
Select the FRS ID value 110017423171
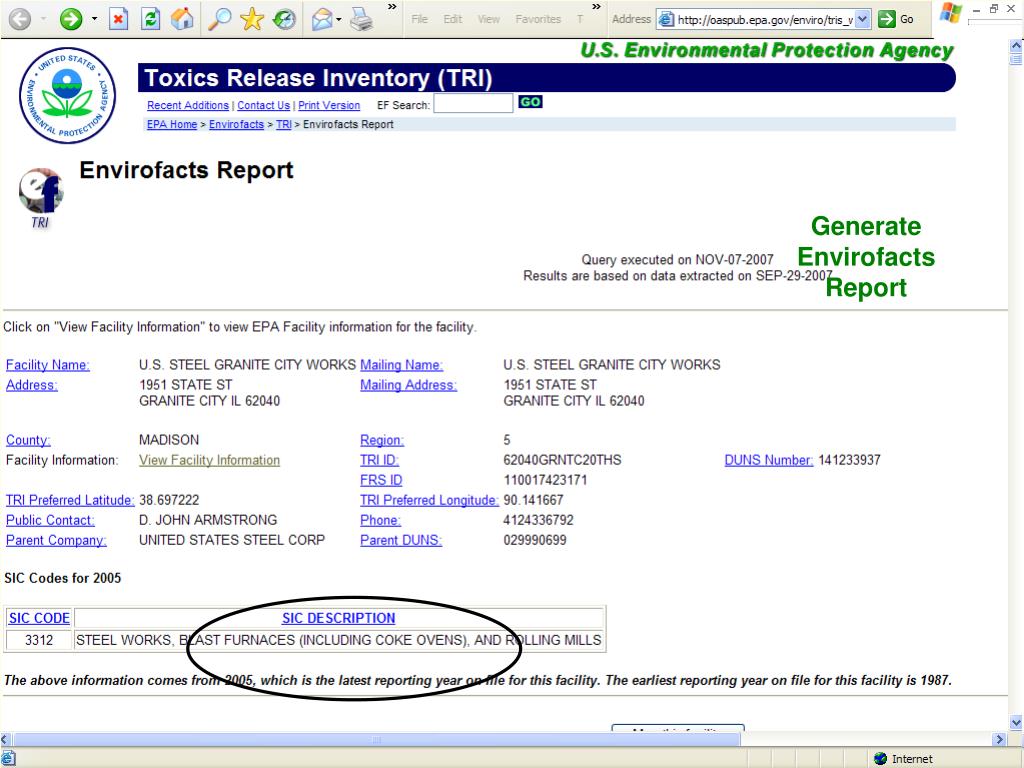click(x=545, y=481)
